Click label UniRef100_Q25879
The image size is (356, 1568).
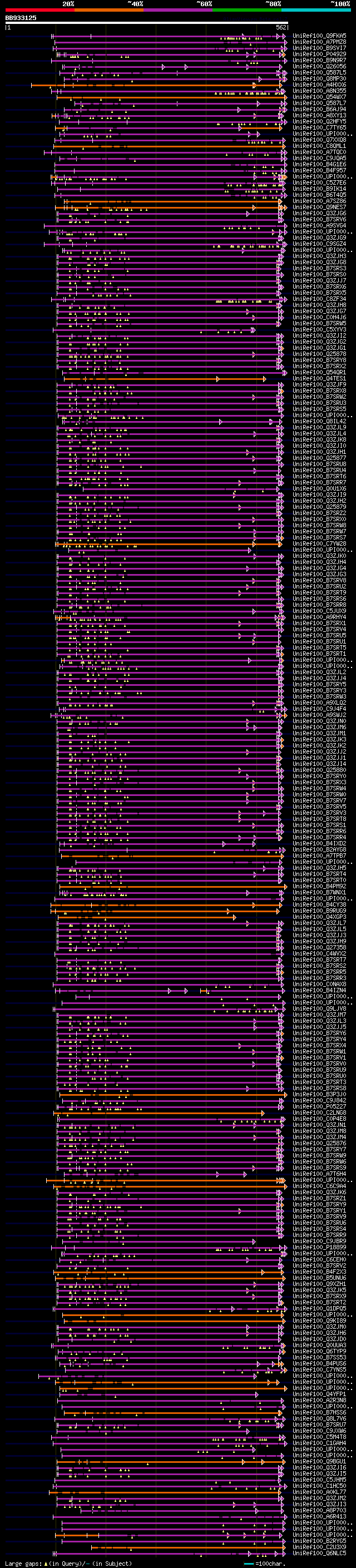click(x=319, y=506)
